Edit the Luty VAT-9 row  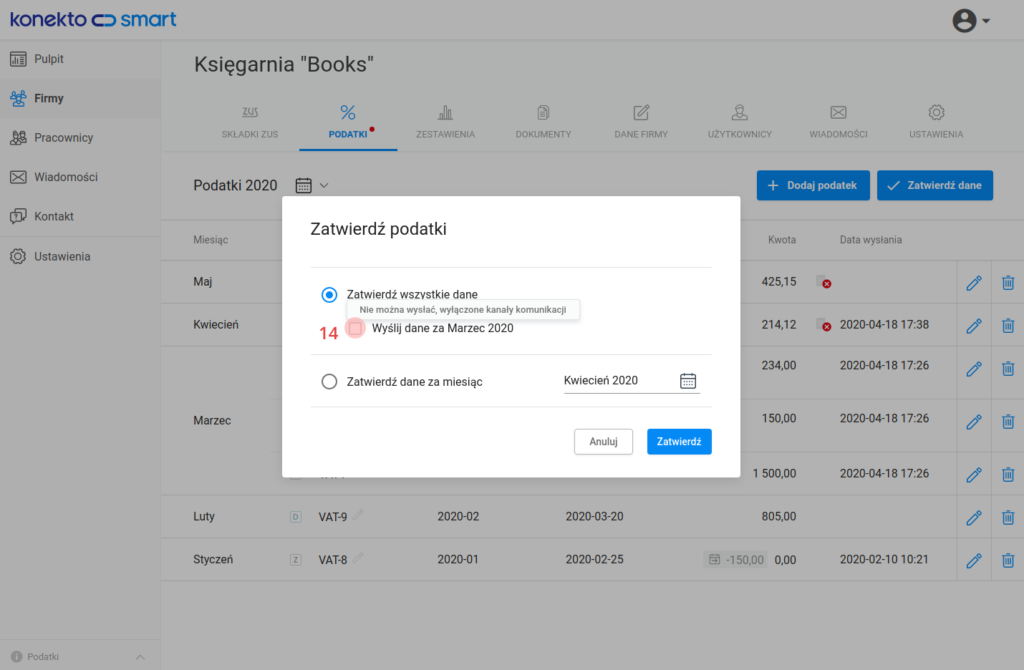click(974, 518)
